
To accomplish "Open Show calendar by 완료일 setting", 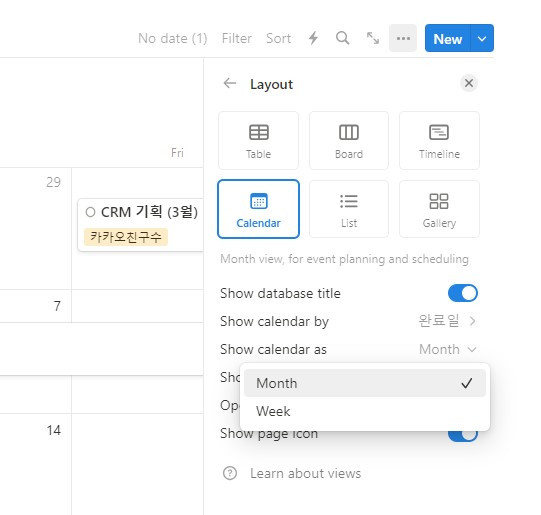I will 349,321.
